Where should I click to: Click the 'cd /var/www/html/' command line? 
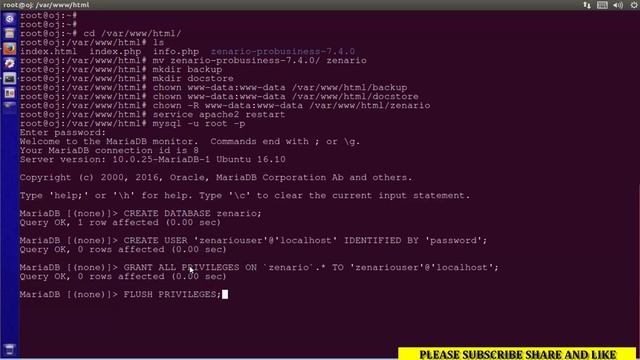tap(132, 33)
